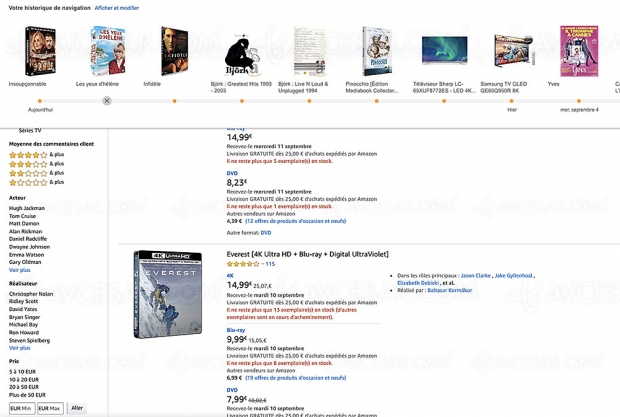Open Jake Gyllenhaal actor link
620x417 pixels.
(x=513, y=275)
